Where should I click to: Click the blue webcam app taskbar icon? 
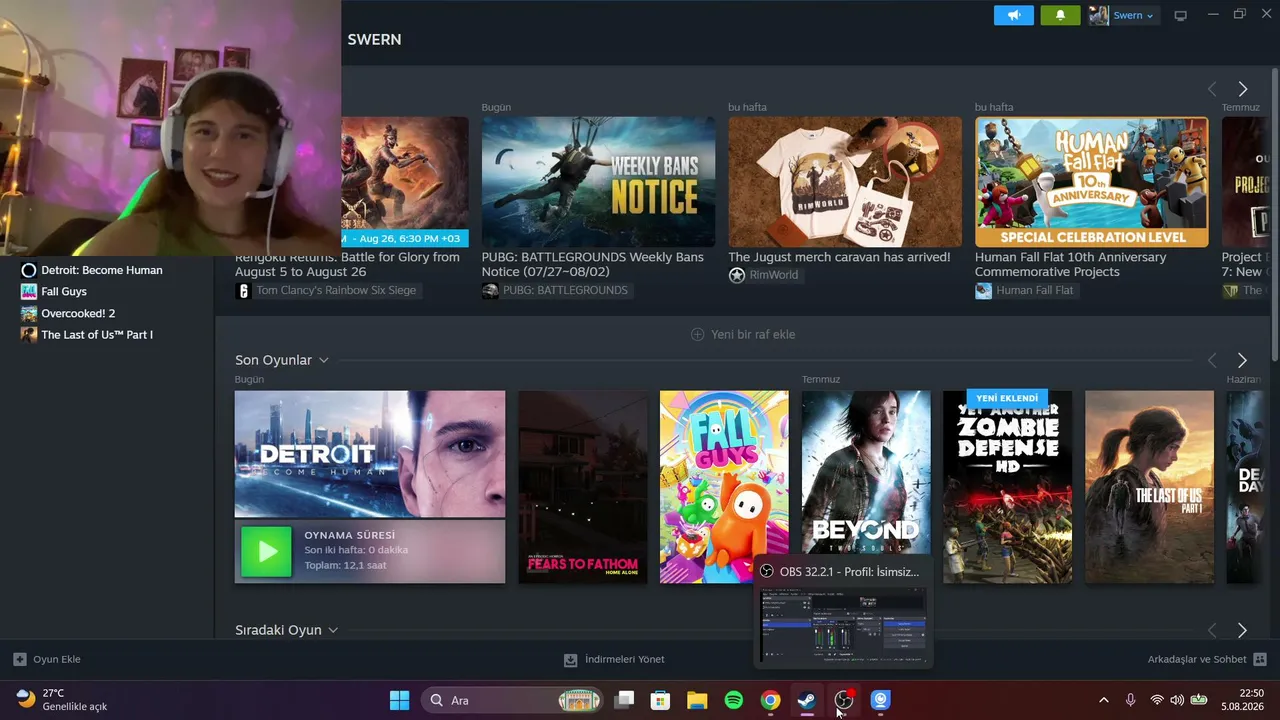[880, 700]
